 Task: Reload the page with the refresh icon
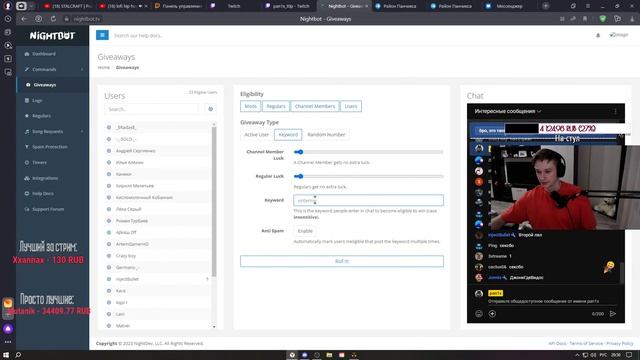click(x=53, y=19)
